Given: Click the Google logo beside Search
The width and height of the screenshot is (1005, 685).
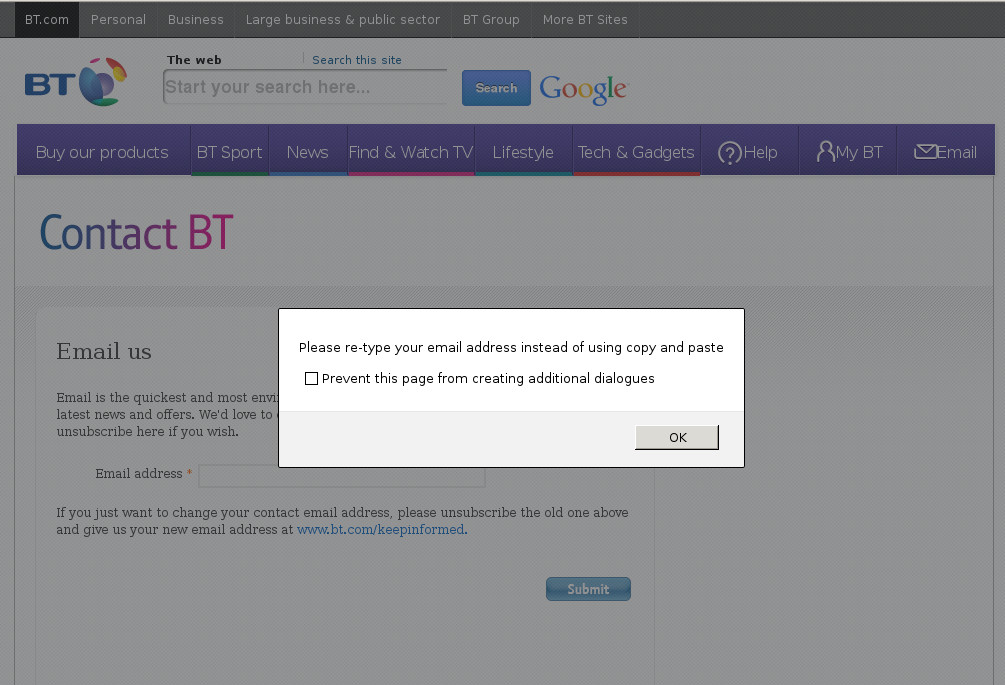Looking at the screenshot, I should pyautogui.click(x=583, y=89).
